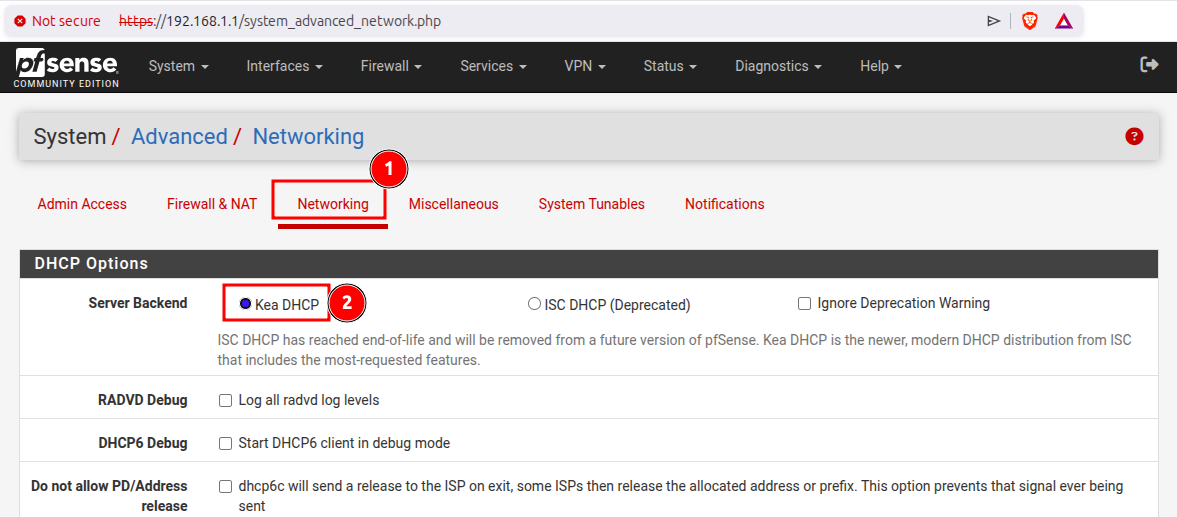Select the Kea DHCP radio button
This screenshot has height=517, width=1177.
click(x=245, y=304)
